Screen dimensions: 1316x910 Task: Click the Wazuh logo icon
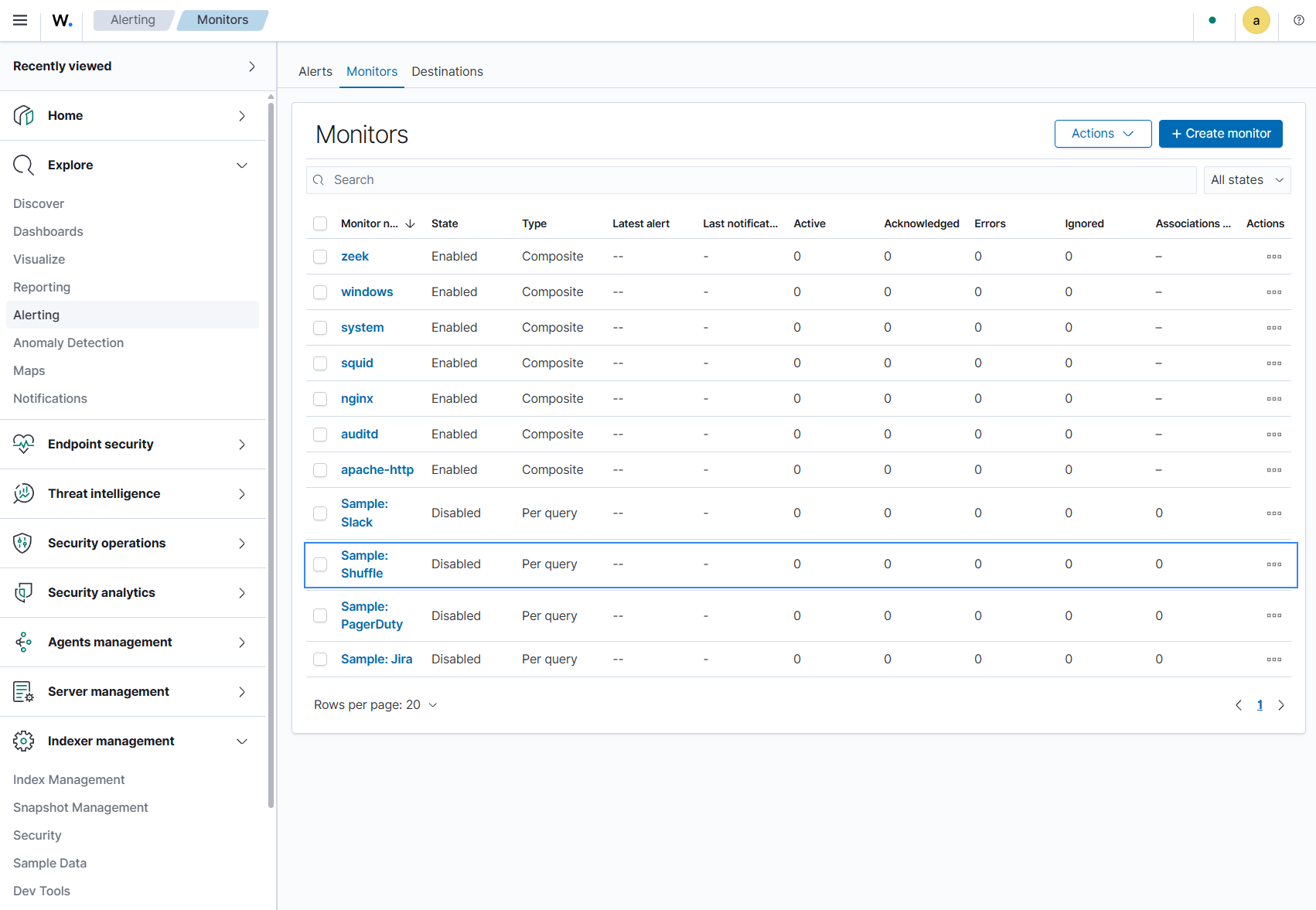[63, 20]
